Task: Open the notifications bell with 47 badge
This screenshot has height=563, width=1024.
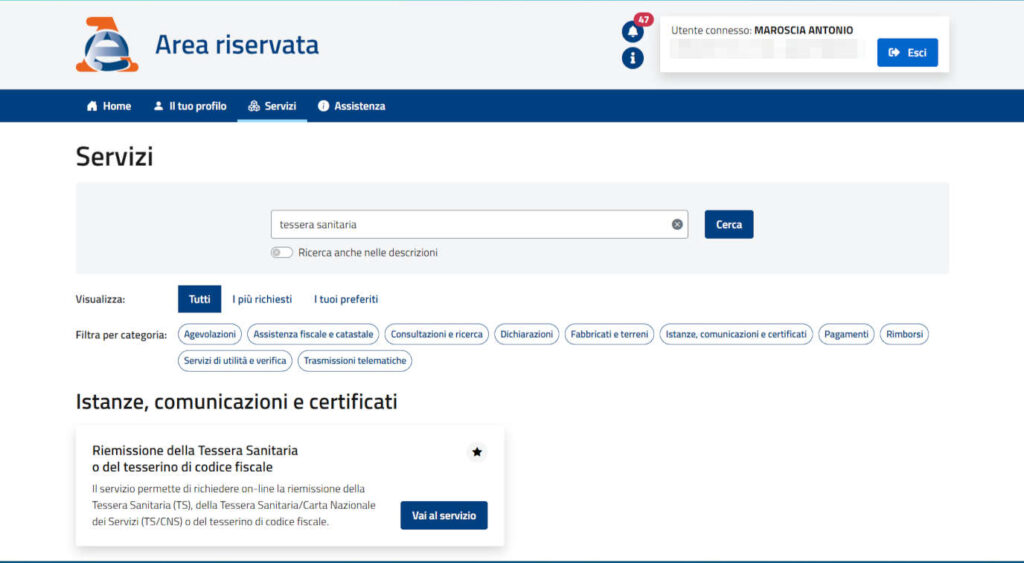Action: click(x=633, y=30)
